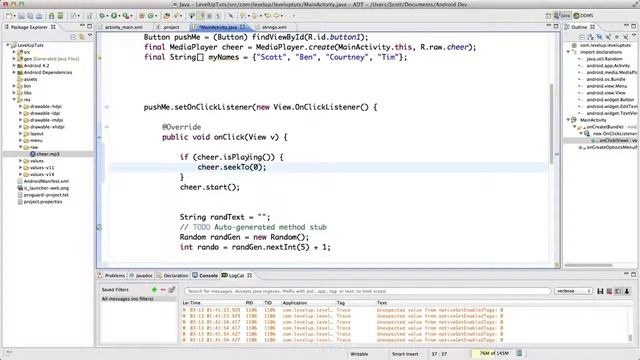Minimize the Package Explorer panel

point(82,26)
